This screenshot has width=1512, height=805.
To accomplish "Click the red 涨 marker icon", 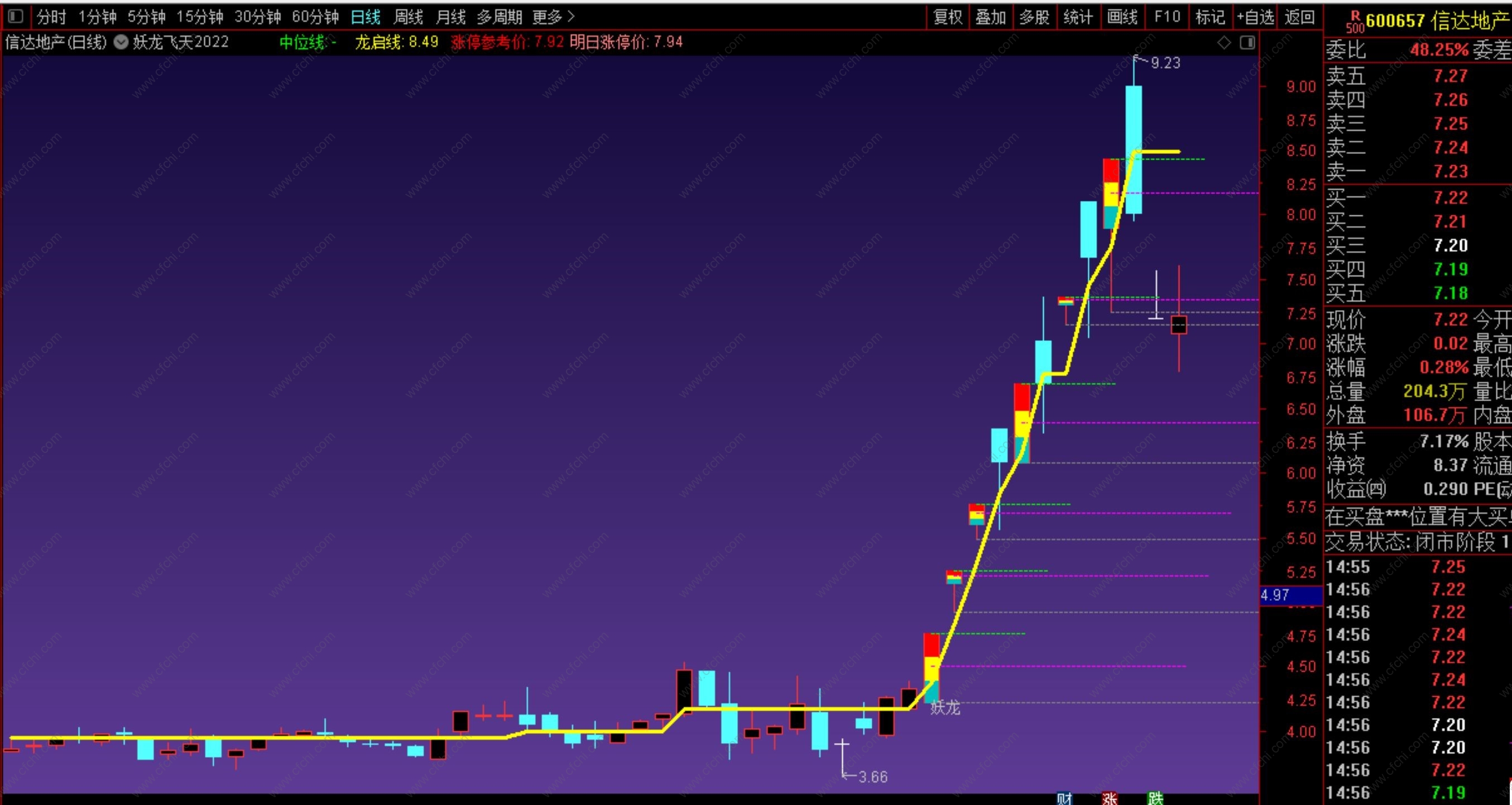I will tap(1110, 798).
